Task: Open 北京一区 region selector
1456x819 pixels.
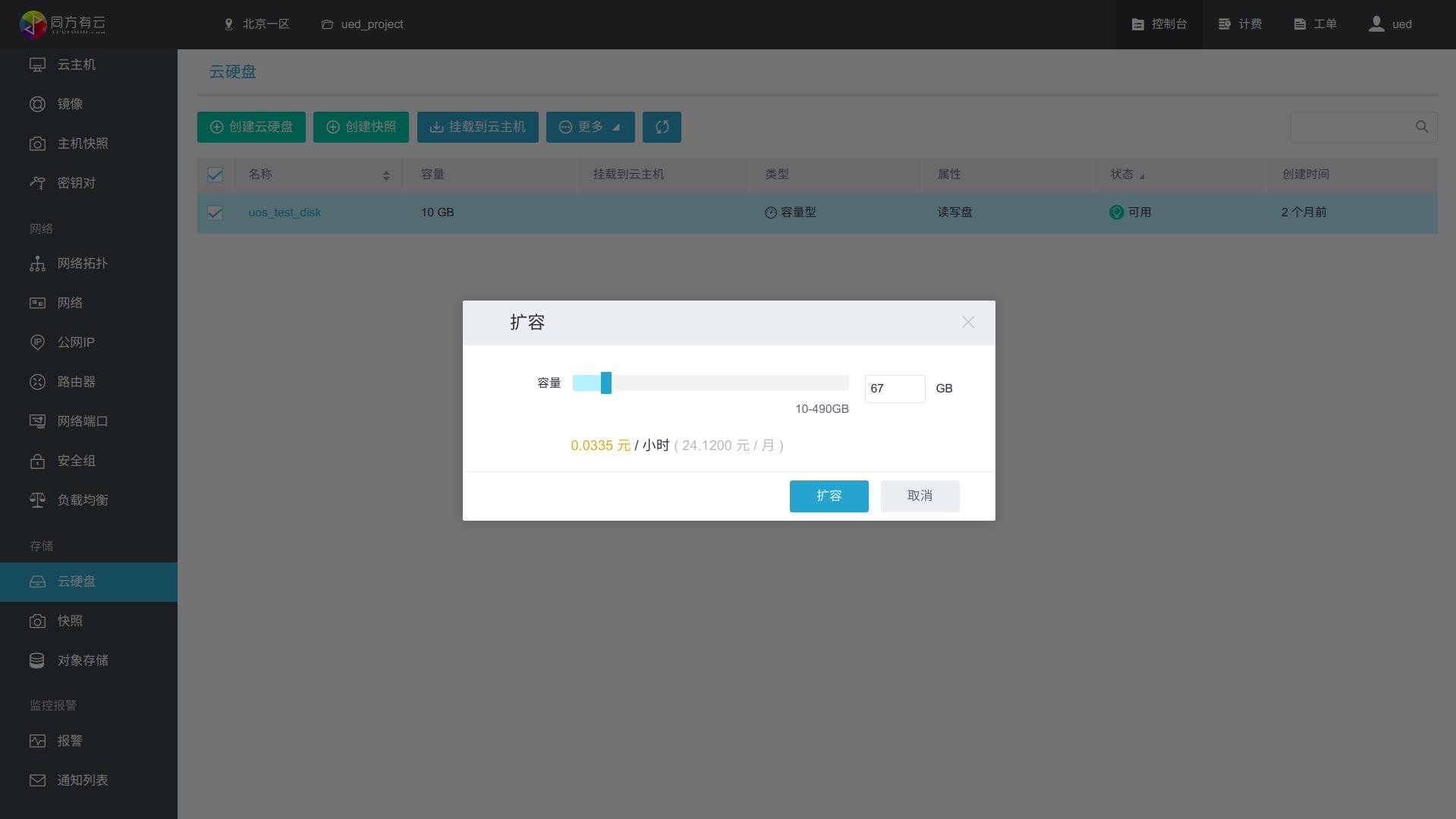Action: [x=256, y=24]
